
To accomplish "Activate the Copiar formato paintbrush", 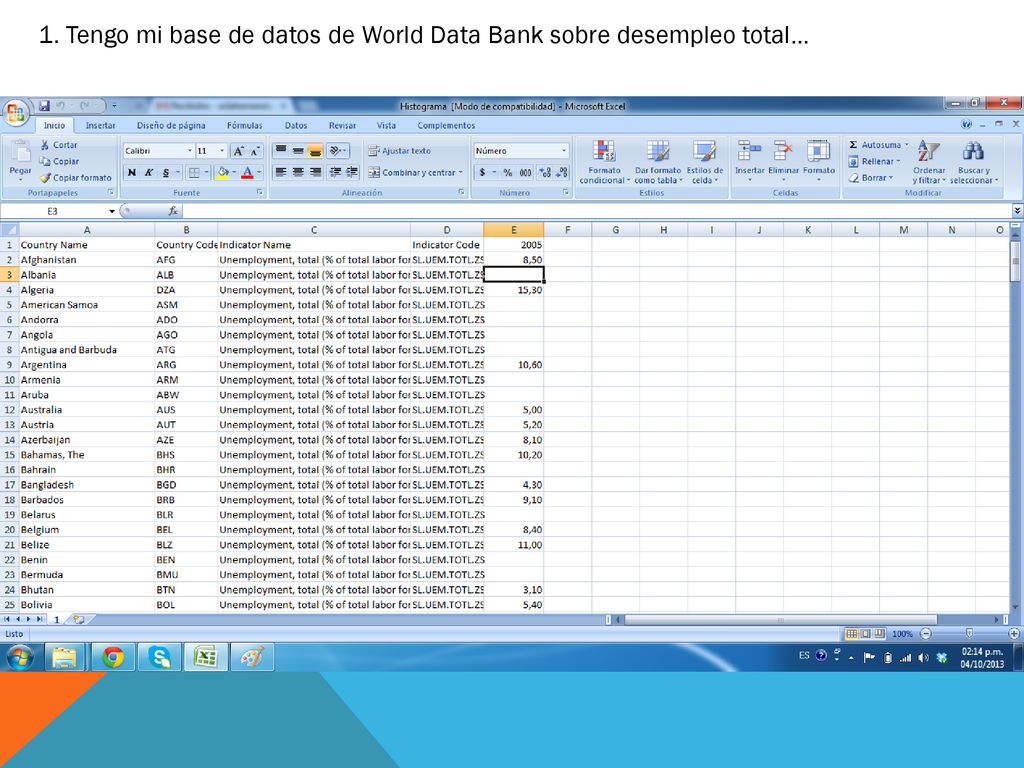I will pos(76,178).
